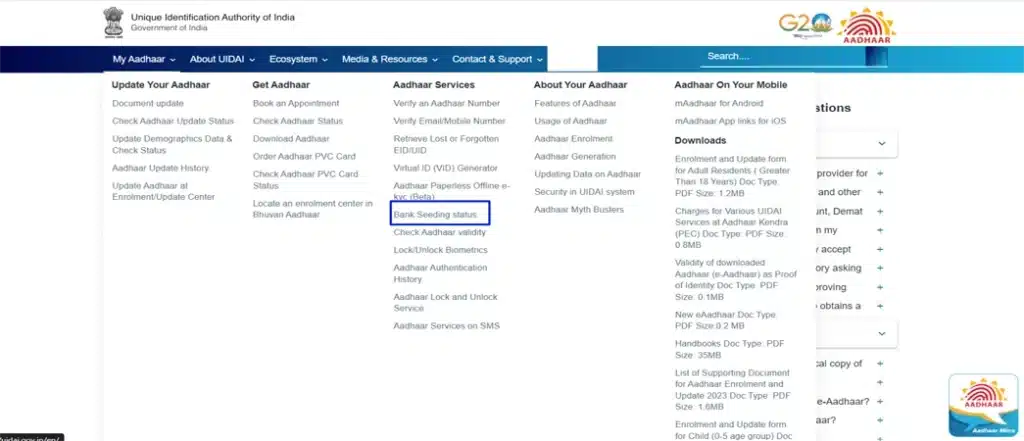Expand the FAQ row ending 'proving'
Image resolution: width=1024 pixels, height=441 pixels.
(880, 287)
